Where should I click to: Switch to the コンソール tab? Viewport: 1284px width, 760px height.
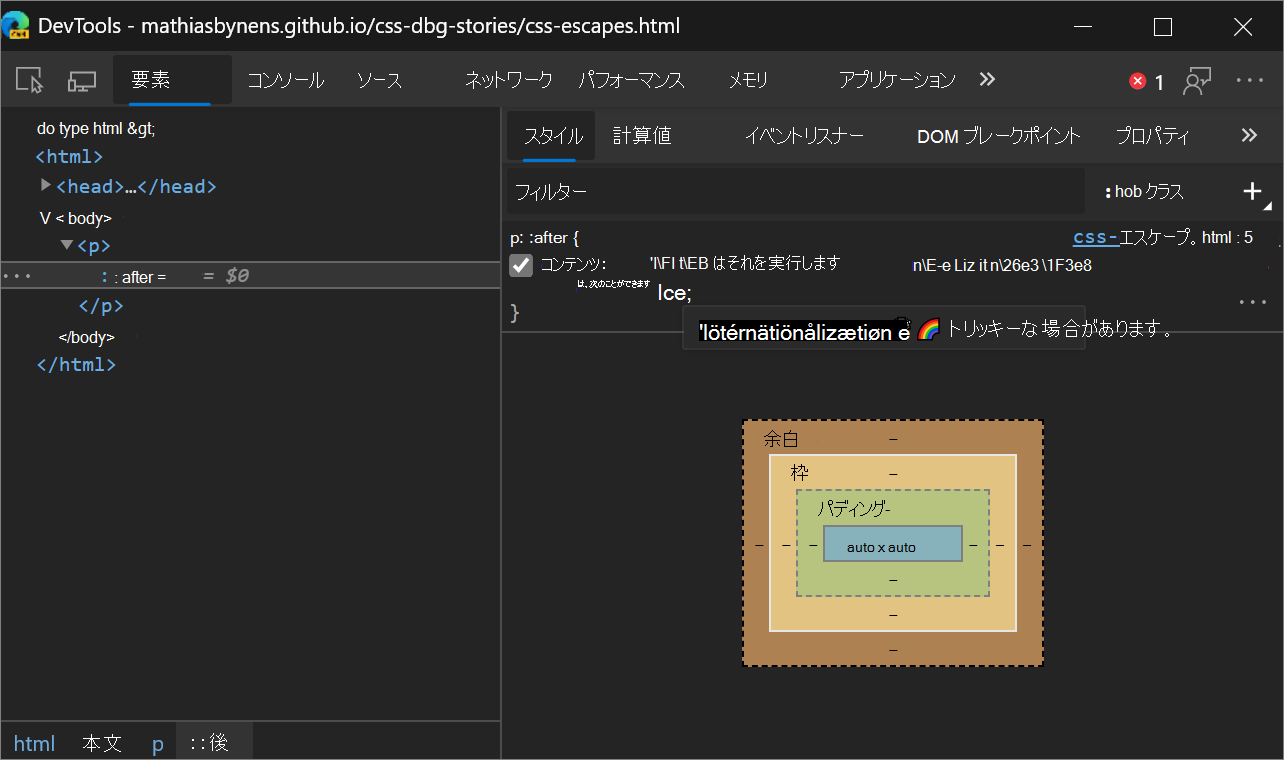point(286,81)
